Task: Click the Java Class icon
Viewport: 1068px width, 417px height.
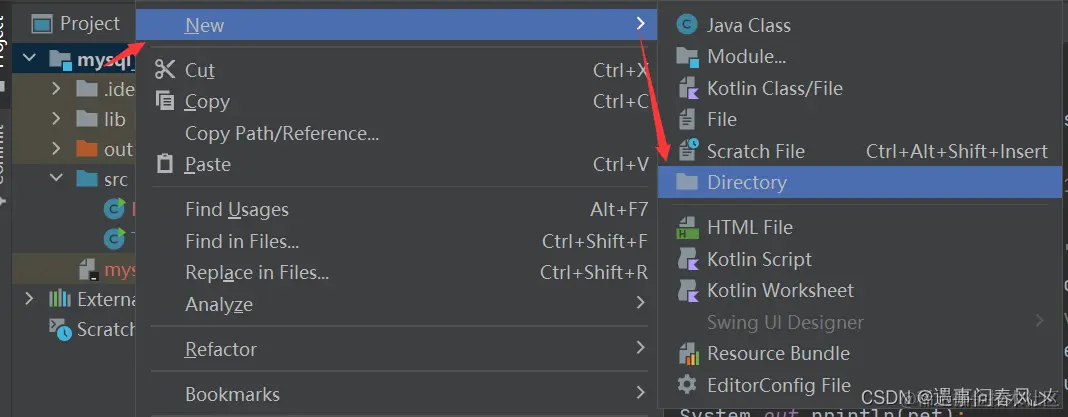Action: 687,25
